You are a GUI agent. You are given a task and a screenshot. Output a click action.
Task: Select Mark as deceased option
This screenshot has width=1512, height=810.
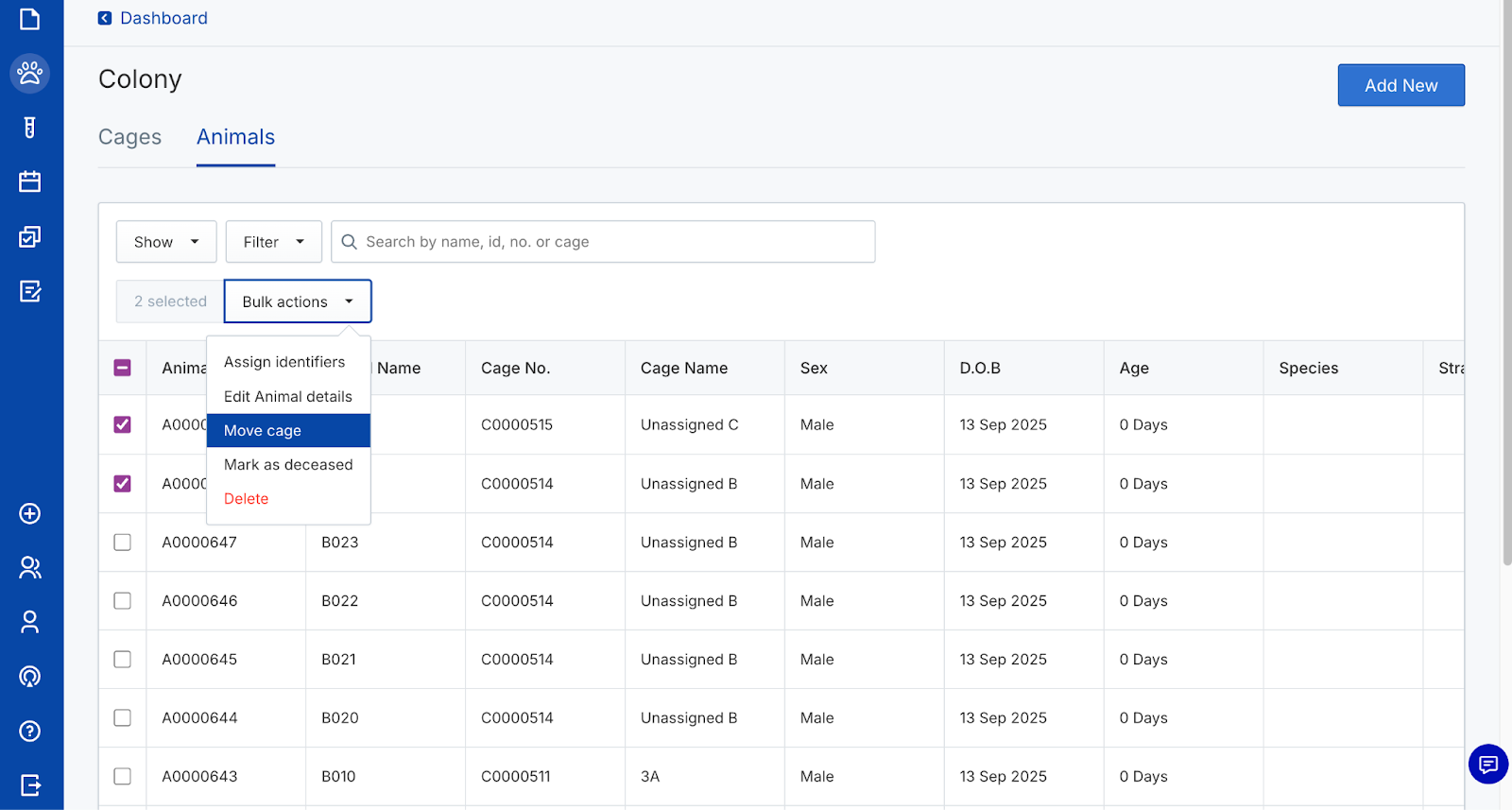288,465
